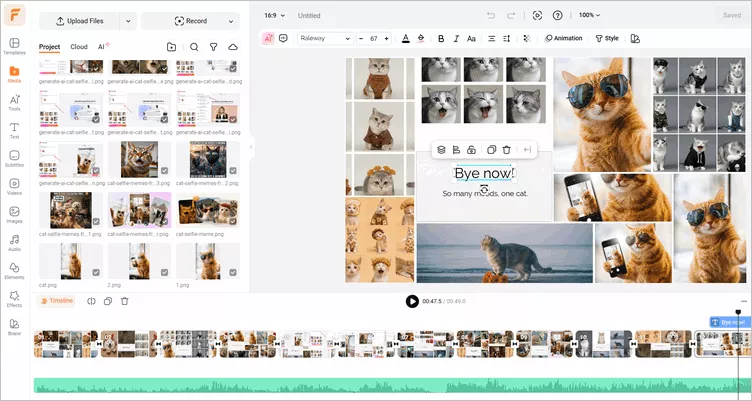Click the Upload Files button

[x=80, y=21]
